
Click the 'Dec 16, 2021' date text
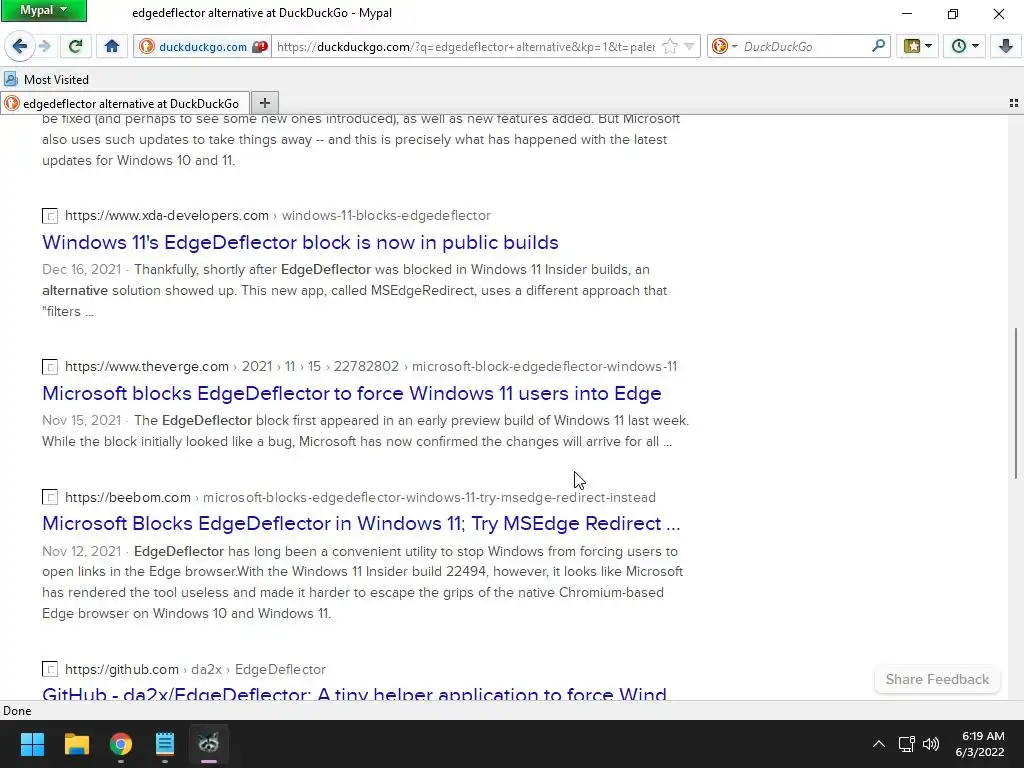[x=82, y=270]
